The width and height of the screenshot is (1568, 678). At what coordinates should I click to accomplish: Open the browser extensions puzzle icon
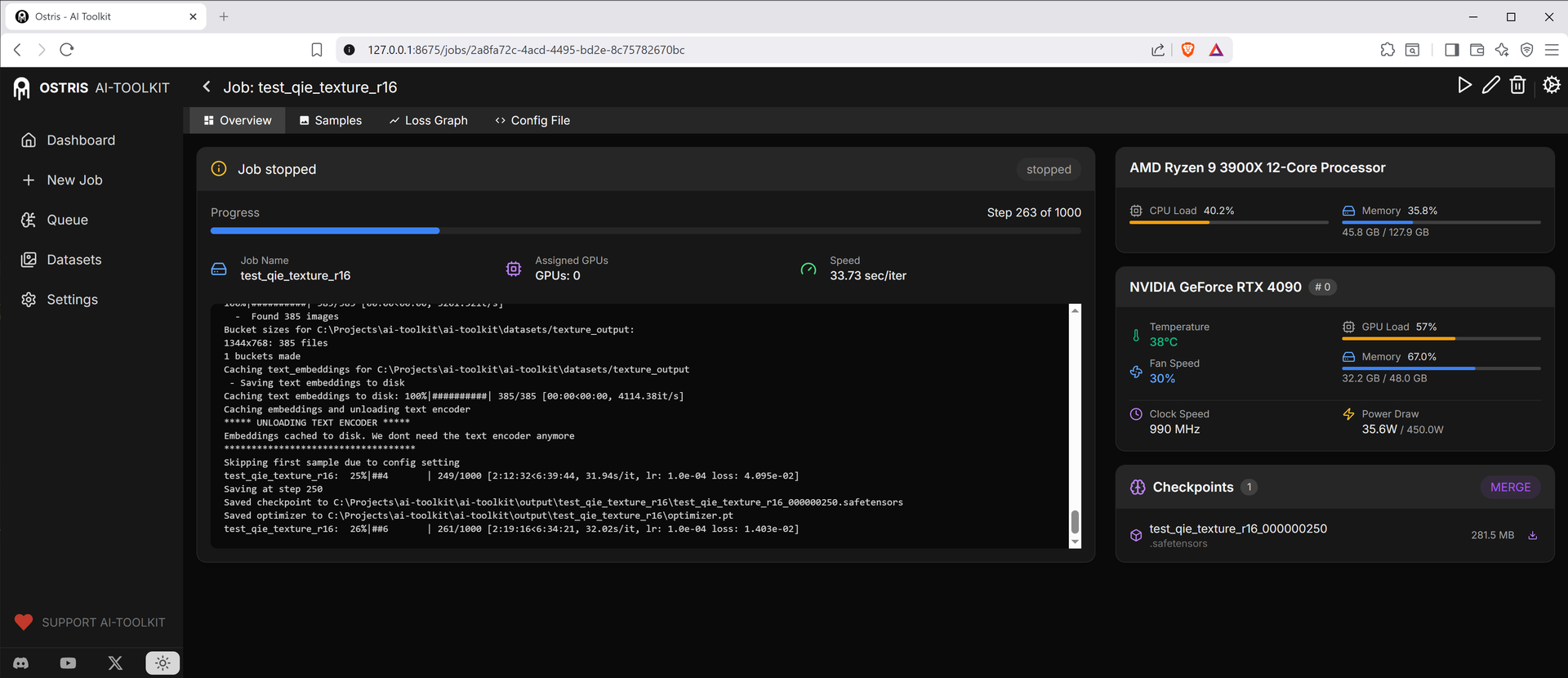(x=1388, y=50)
